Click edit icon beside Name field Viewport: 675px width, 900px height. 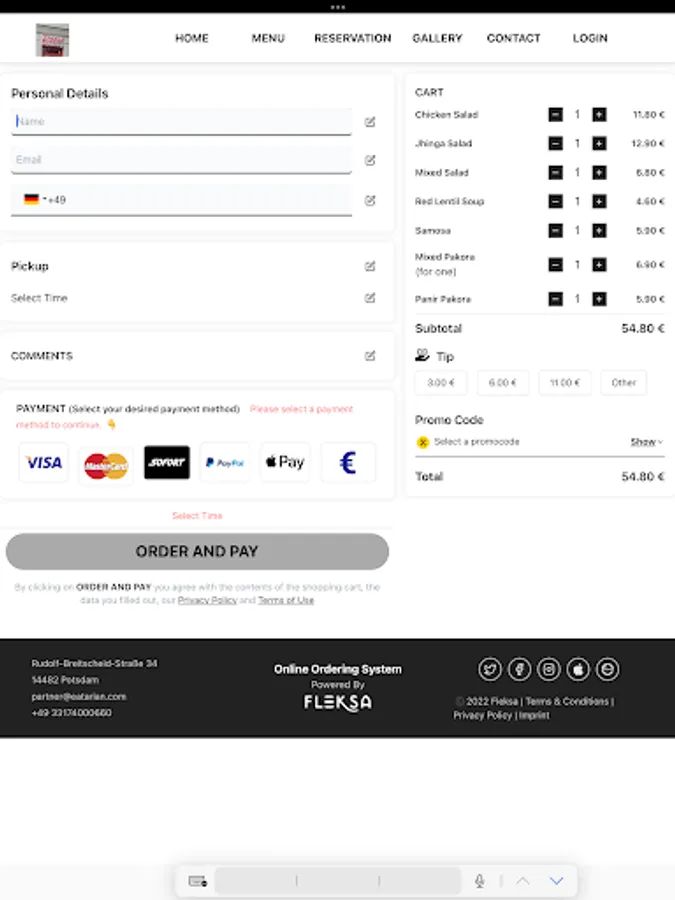[370, 122]
